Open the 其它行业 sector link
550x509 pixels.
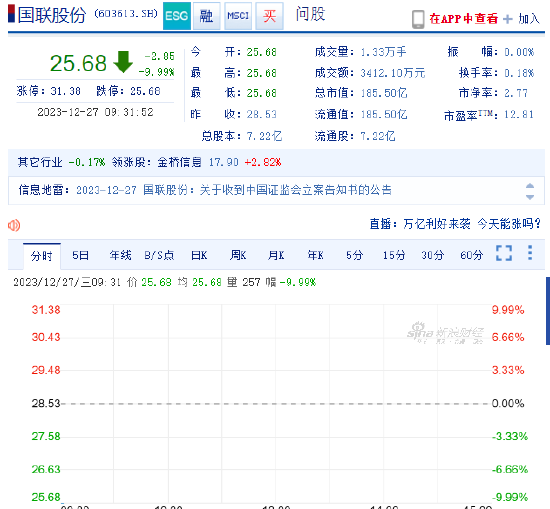tap(40, 162)
